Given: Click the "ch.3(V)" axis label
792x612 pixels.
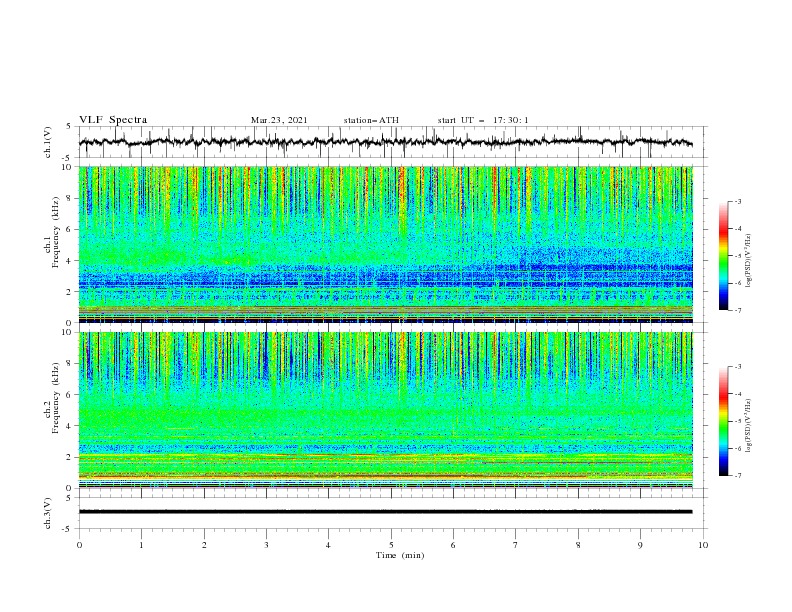Looking at the screenshot, I should (48, 514).
